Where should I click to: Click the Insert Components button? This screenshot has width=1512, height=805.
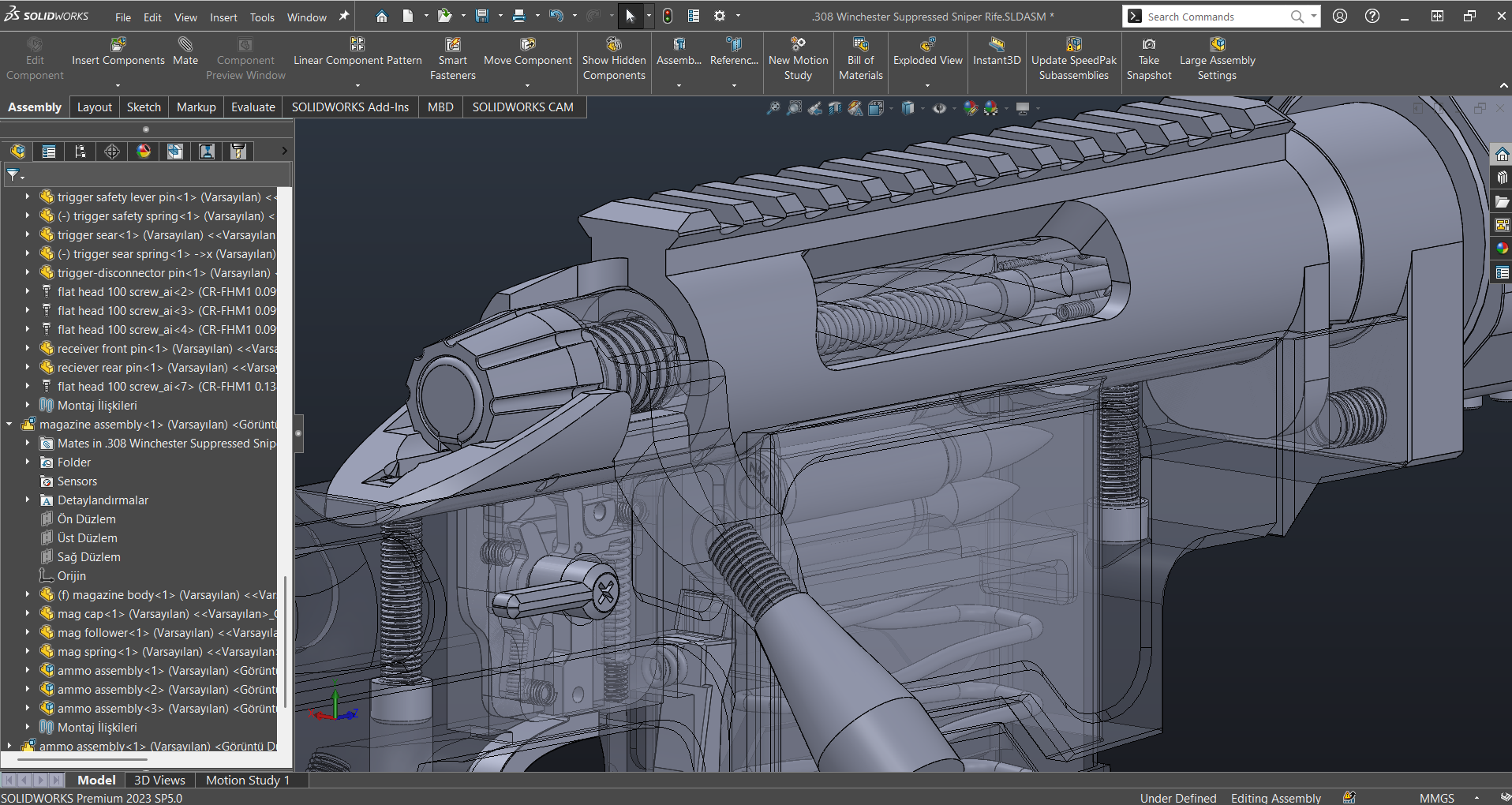point(118,52)
